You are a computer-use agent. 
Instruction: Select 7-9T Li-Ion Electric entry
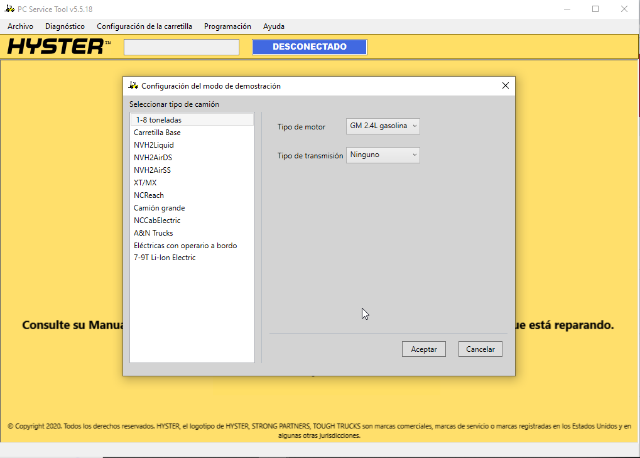click(x=164, y=257)
